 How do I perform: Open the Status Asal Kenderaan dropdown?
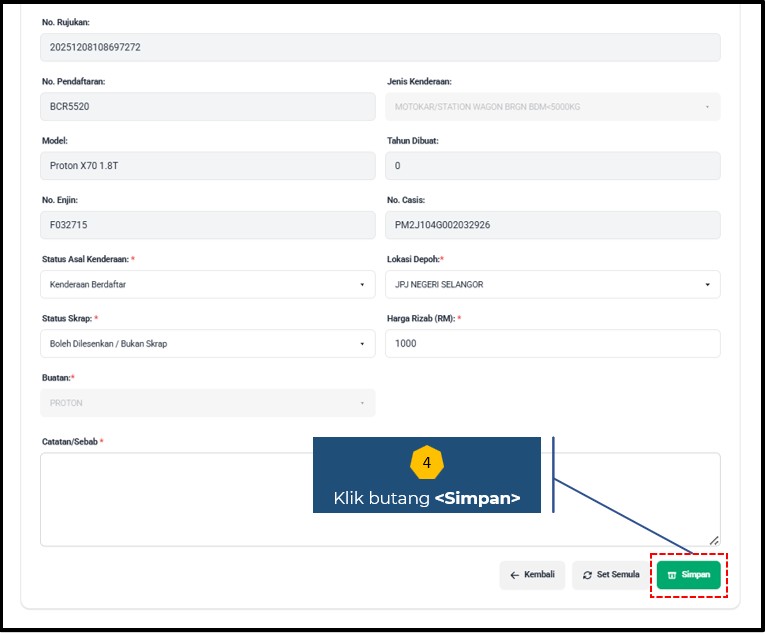click(207, 284)
